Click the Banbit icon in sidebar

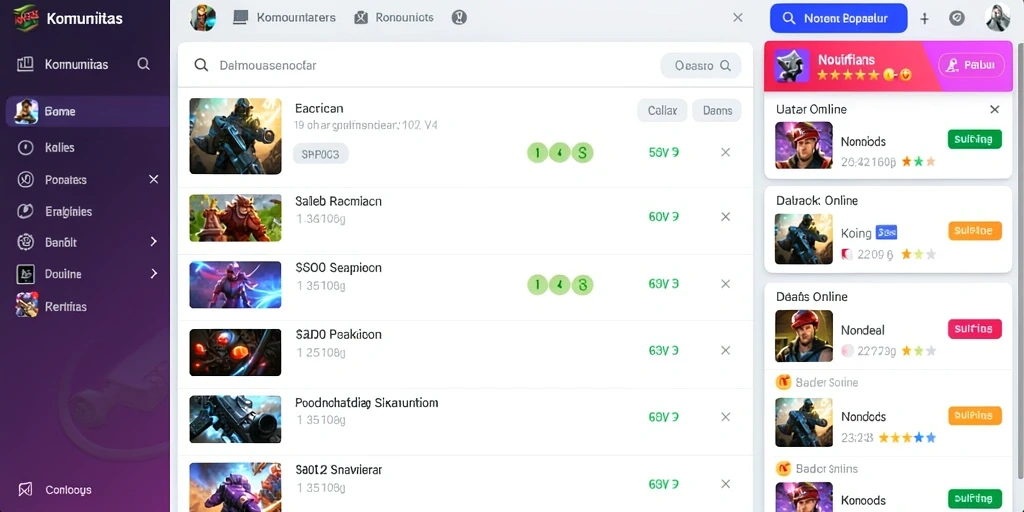25,242
